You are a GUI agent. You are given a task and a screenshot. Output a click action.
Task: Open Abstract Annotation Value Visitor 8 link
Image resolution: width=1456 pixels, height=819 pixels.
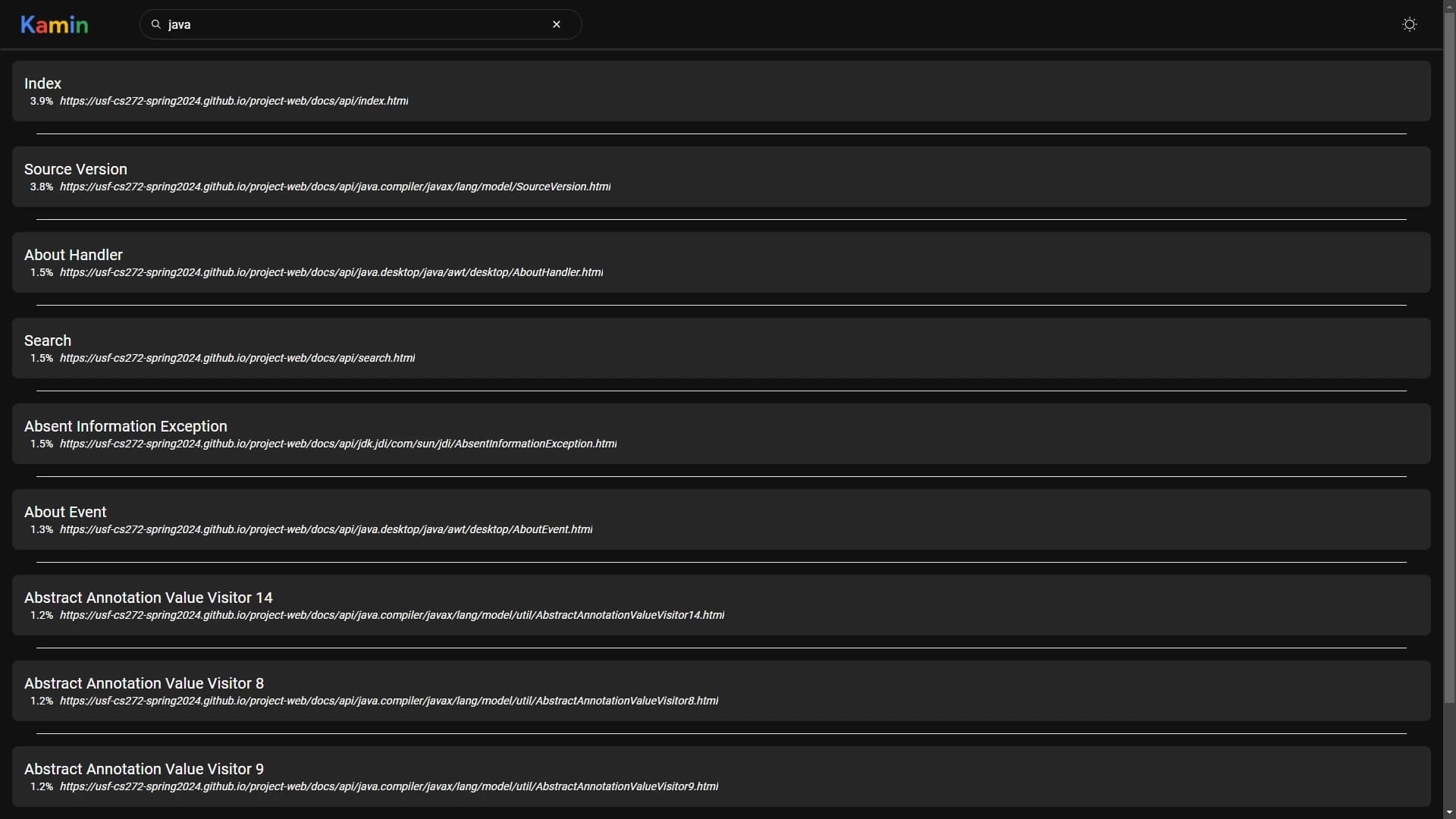coord(388,701)
